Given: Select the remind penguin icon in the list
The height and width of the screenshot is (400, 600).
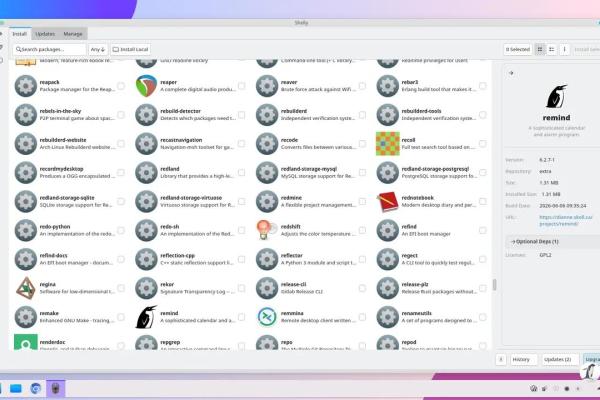Looking at the screenshot, I should (x=147, y=317).
